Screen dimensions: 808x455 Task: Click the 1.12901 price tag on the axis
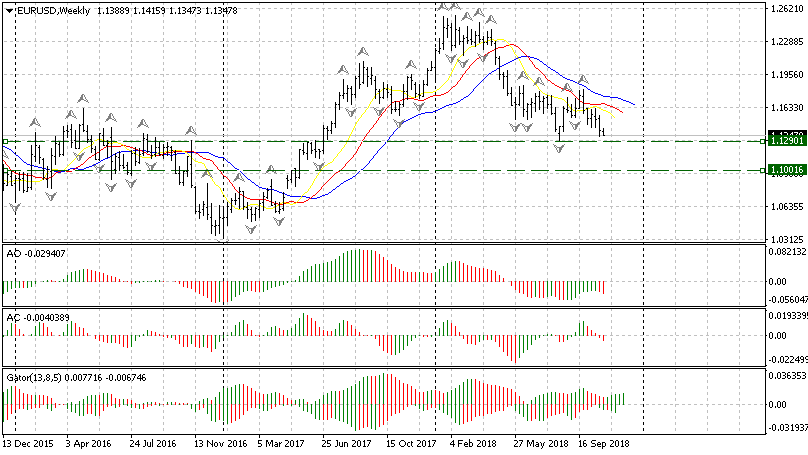(786, 142)
